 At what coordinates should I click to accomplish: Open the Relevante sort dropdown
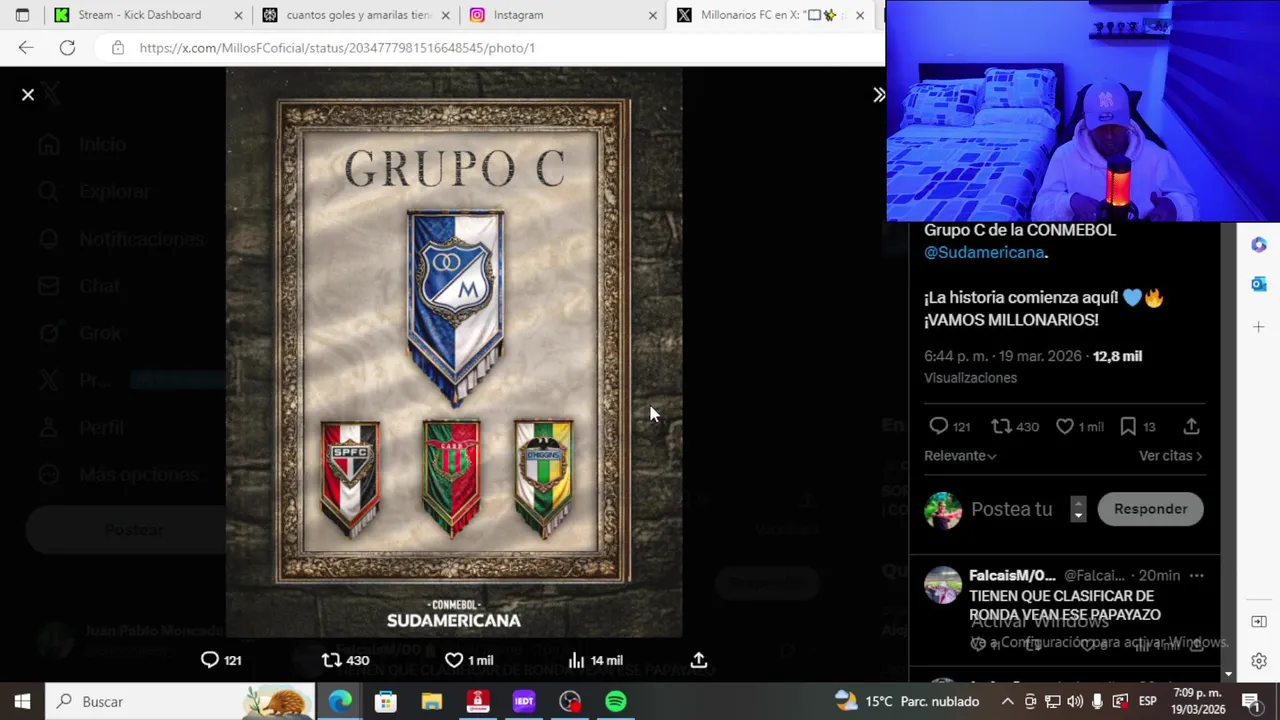tap(960, 456)
